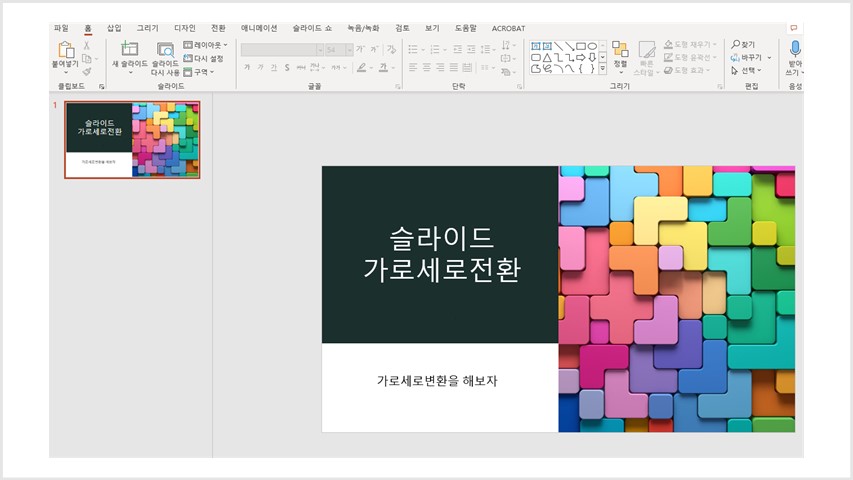Toggle Justify alignment for paragraph
The width and height of the screenshot is (853, 480).
(x=454, y=67)
